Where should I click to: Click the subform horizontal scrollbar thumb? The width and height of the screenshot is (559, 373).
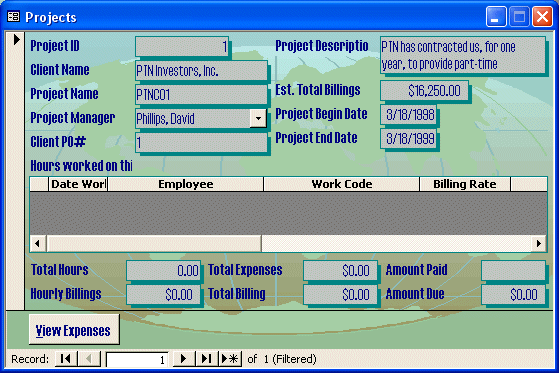[154, 244]
